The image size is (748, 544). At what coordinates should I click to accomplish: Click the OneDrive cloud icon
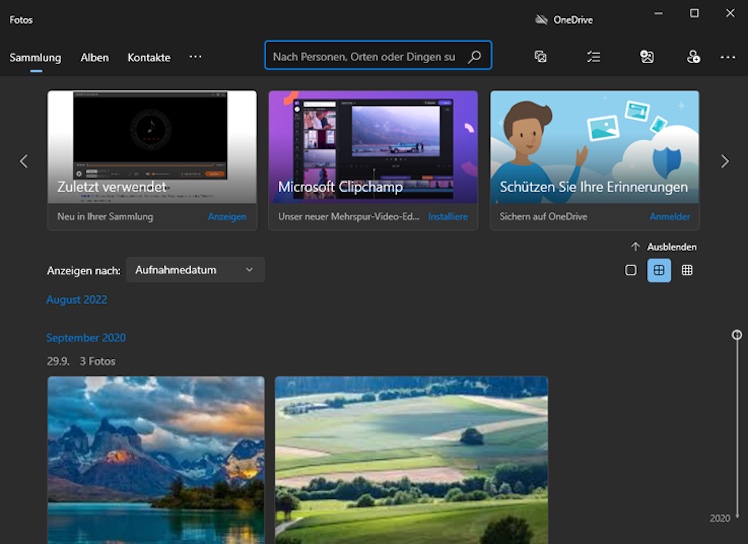click(541, 19)
